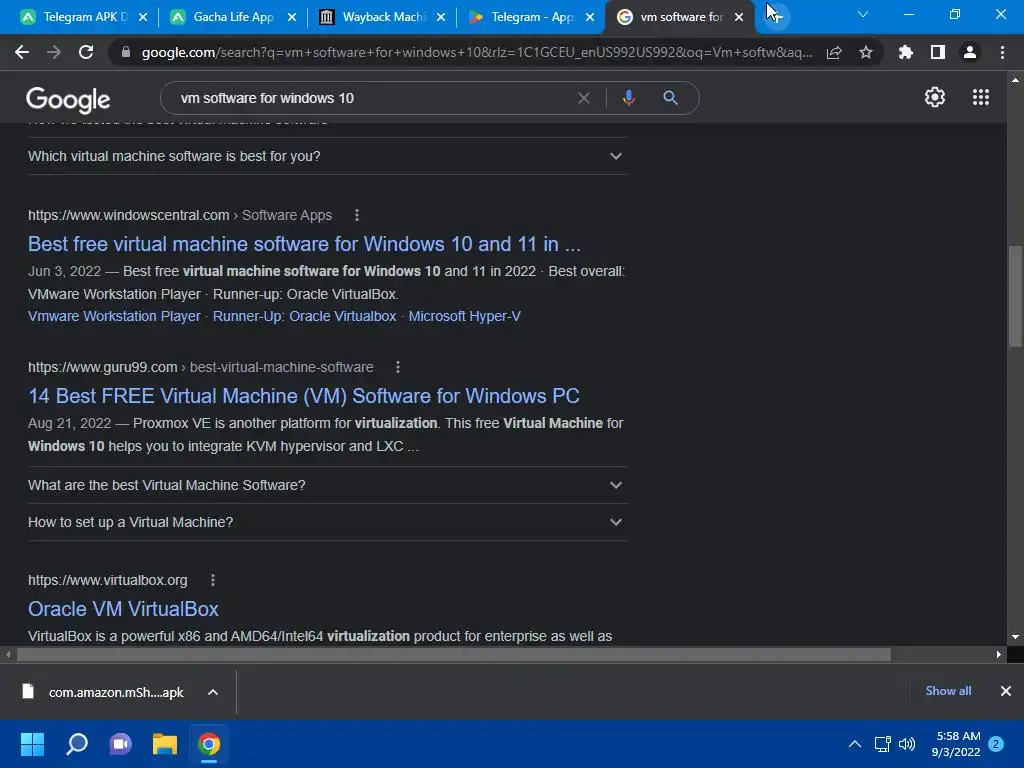The width and height of the screenshot is (1024, 768).
Task: Click scroll down arrow on scrollbar
Action: [x=1015, y=637]
